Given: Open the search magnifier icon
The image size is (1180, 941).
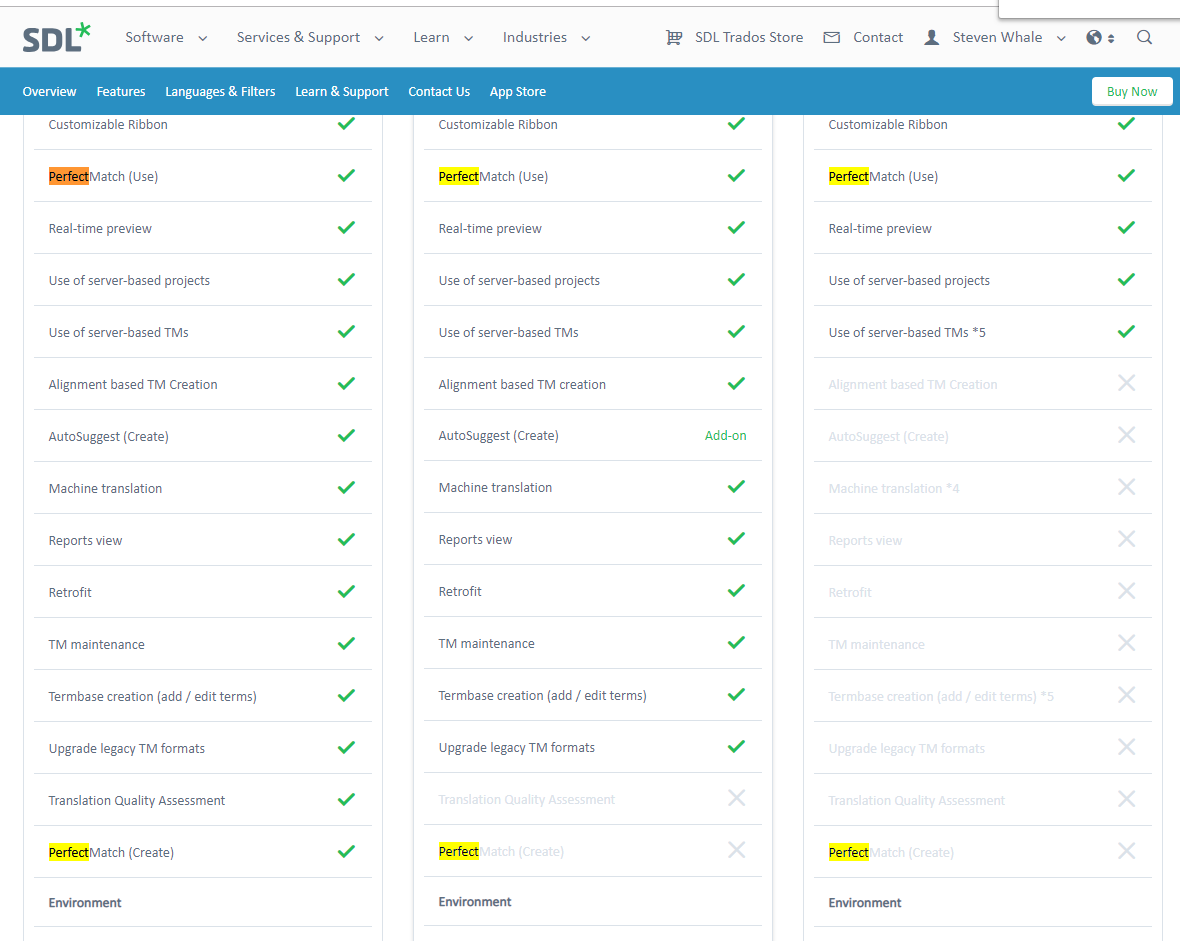Looking at the screenshot, I should coord(1145,38).
